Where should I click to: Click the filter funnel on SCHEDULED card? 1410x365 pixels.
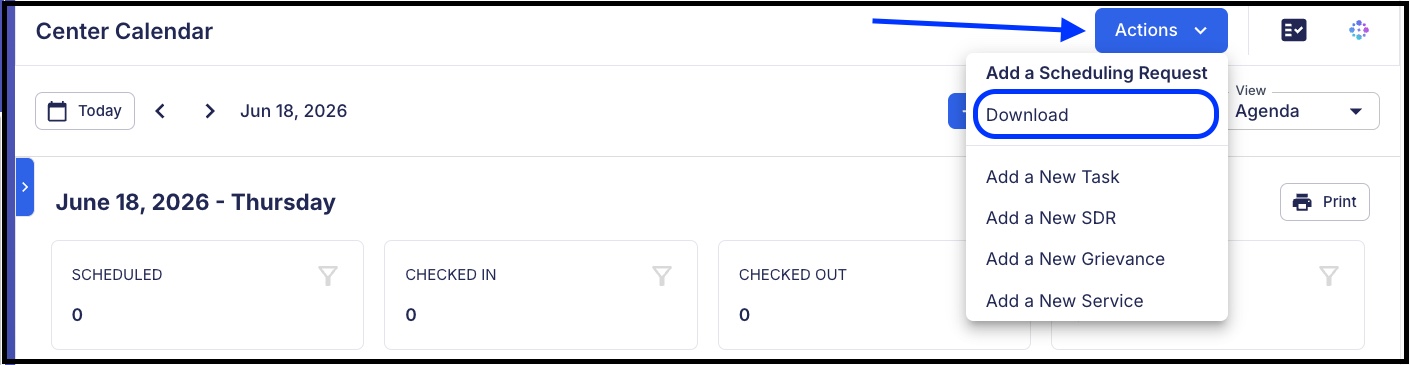327,275
